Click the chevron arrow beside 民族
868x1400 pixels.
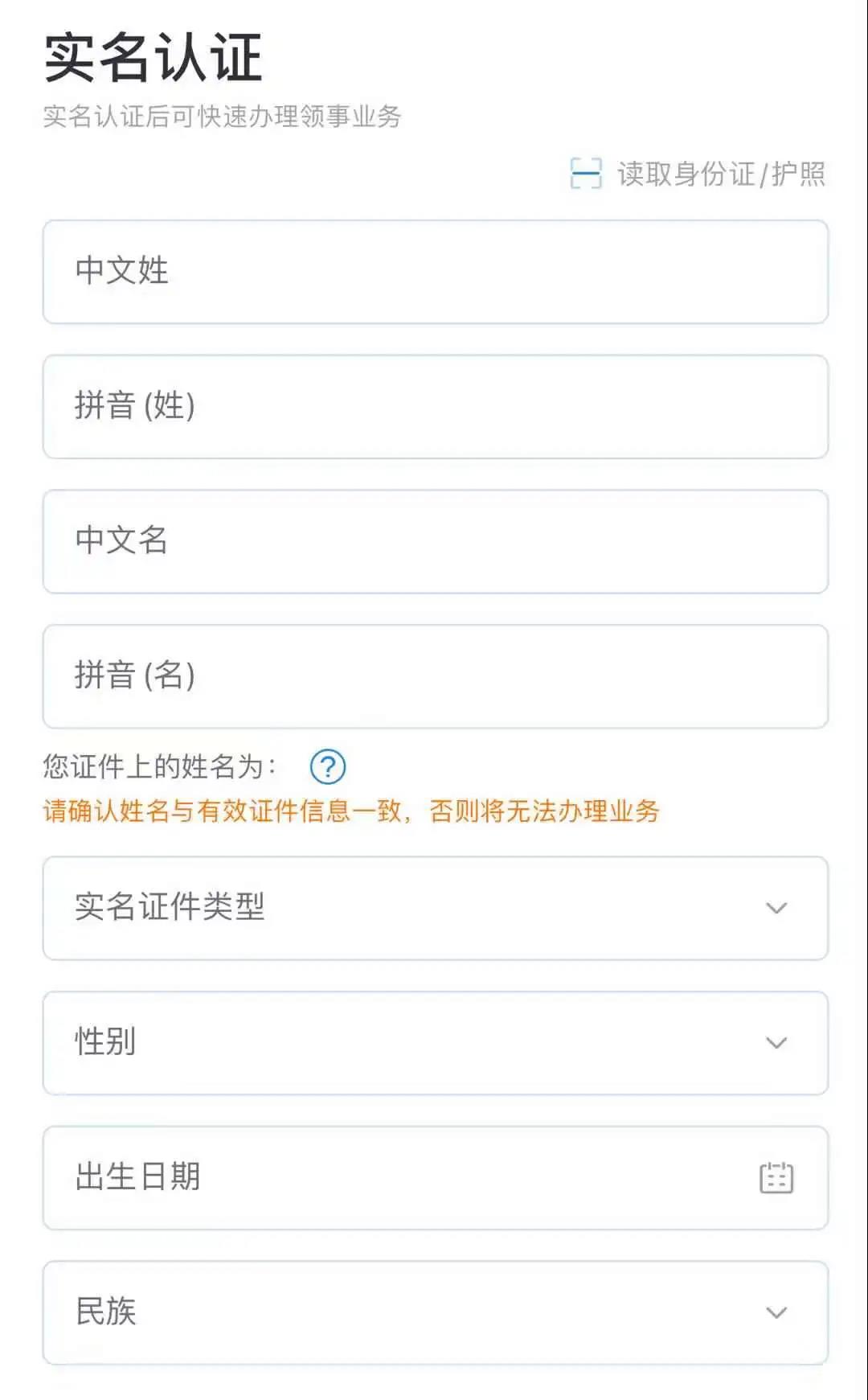[776, 1312]
